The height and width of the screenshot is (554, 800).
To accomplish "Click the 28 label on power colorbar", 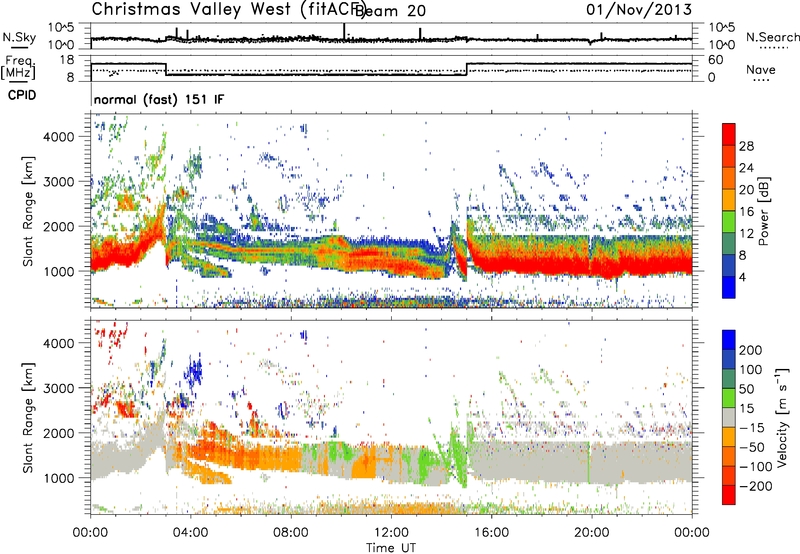I will tap(746, 146).
